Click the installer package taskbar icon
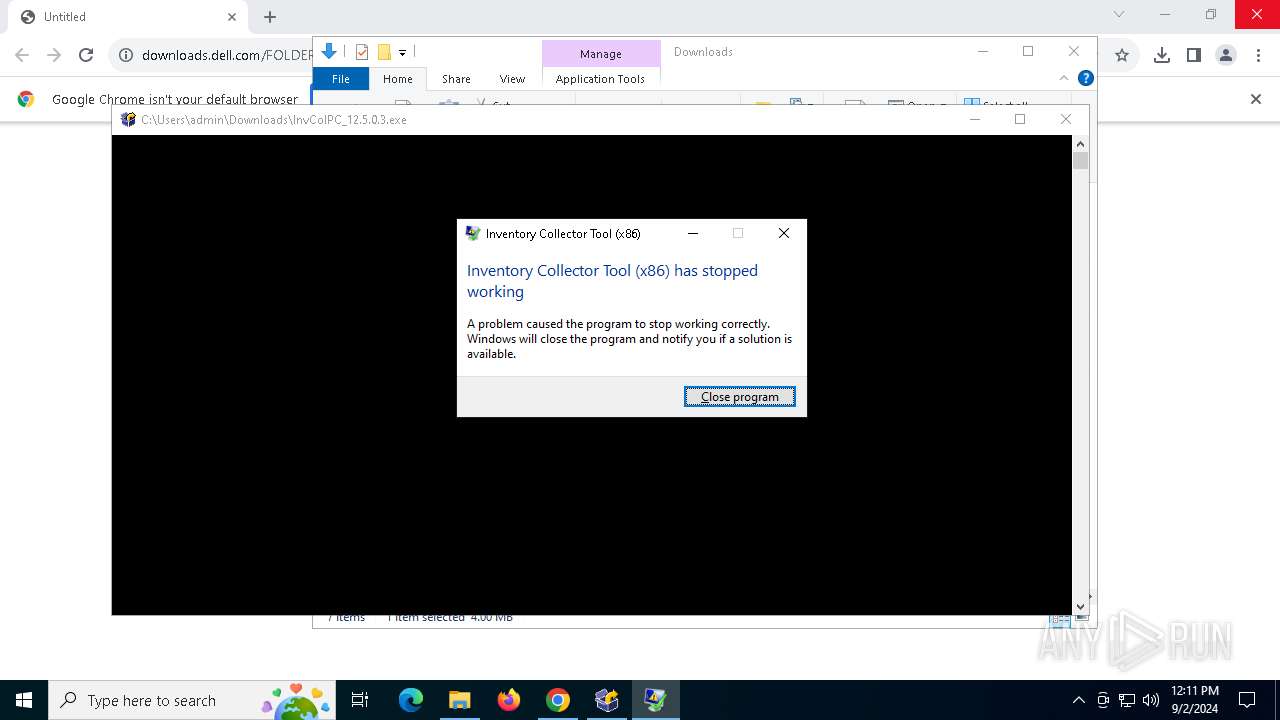The image size is (1280, 720). pos(607,700)
